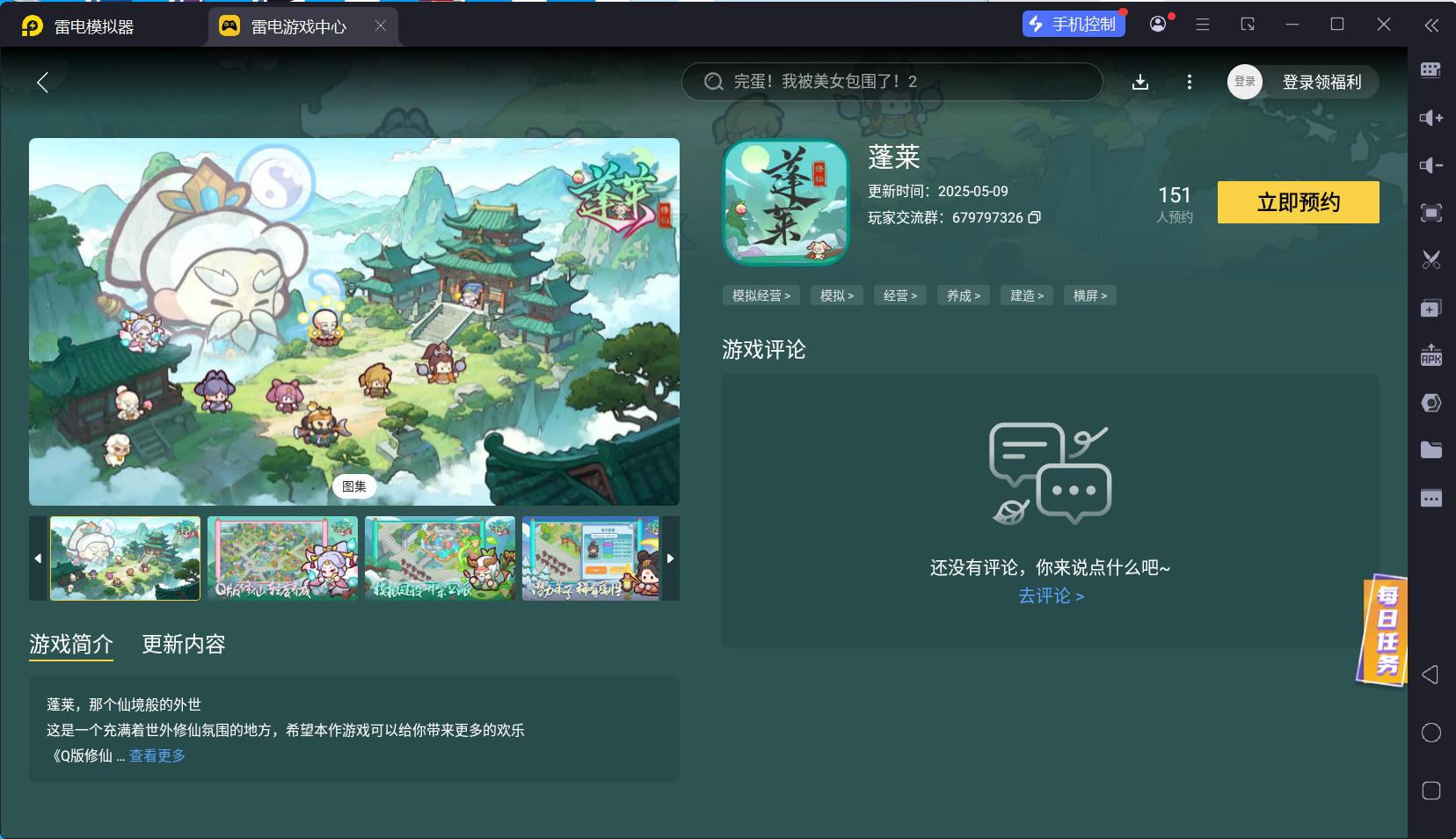Open the multi-instance plus icon in sidebar

(1431, 308)
